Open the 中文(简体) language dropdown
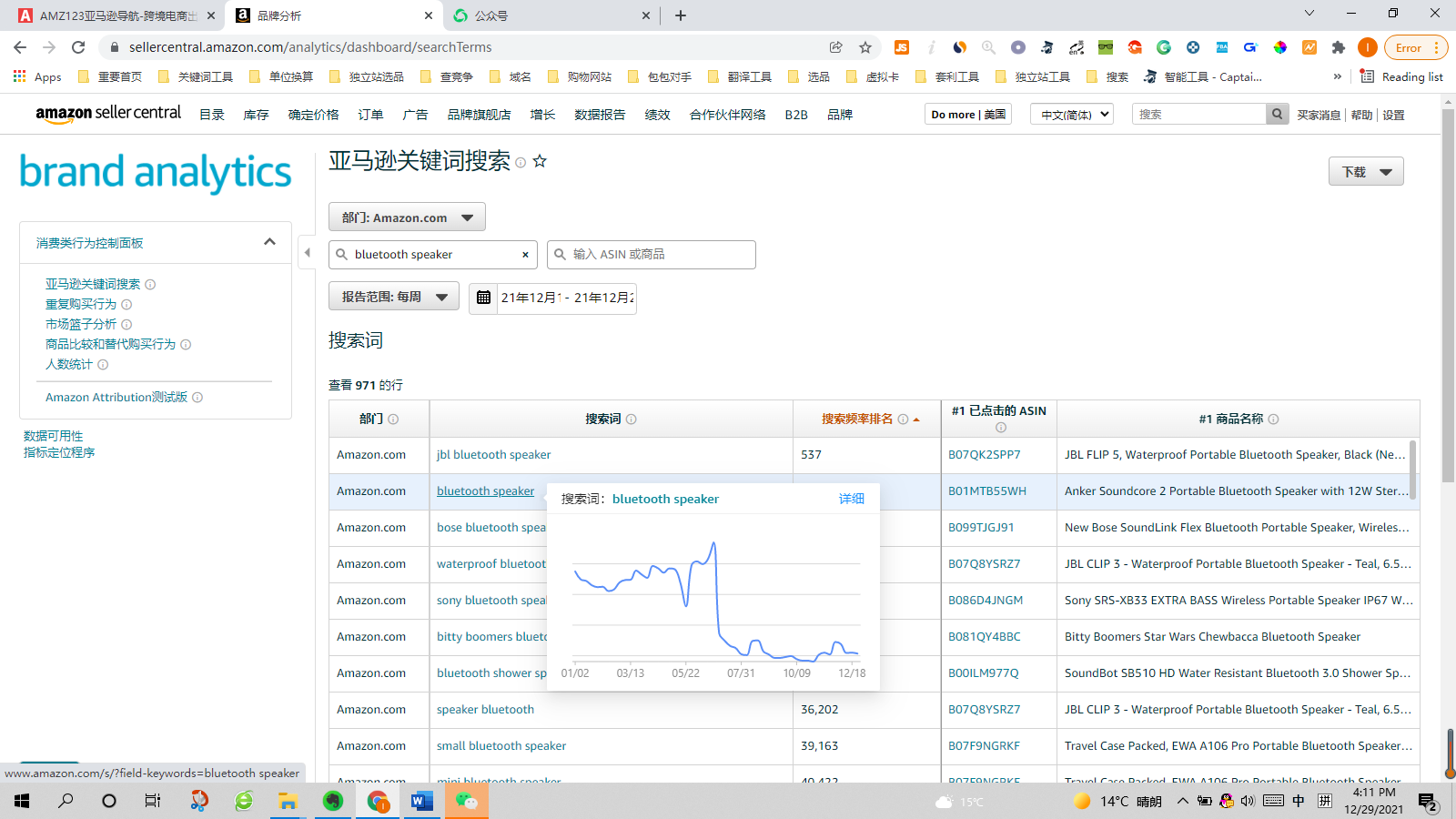This screenshot has width=1456, height=819. pos(1071,114)
